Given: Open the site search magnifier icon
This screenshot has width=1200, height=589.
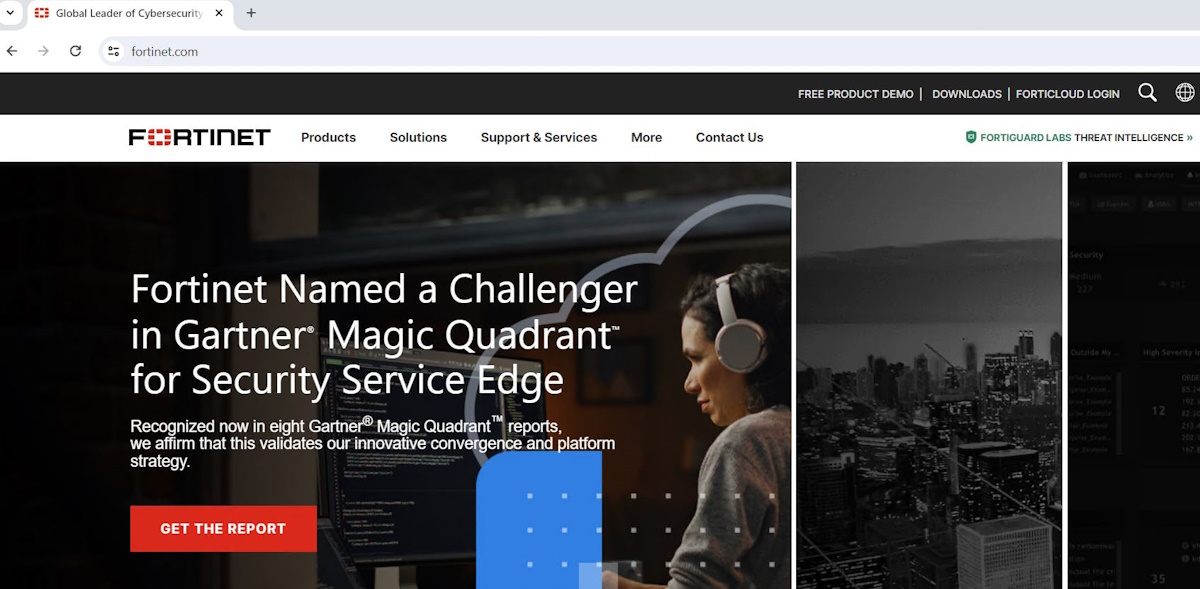Looking at the screenshot, I should (1147, 93).
